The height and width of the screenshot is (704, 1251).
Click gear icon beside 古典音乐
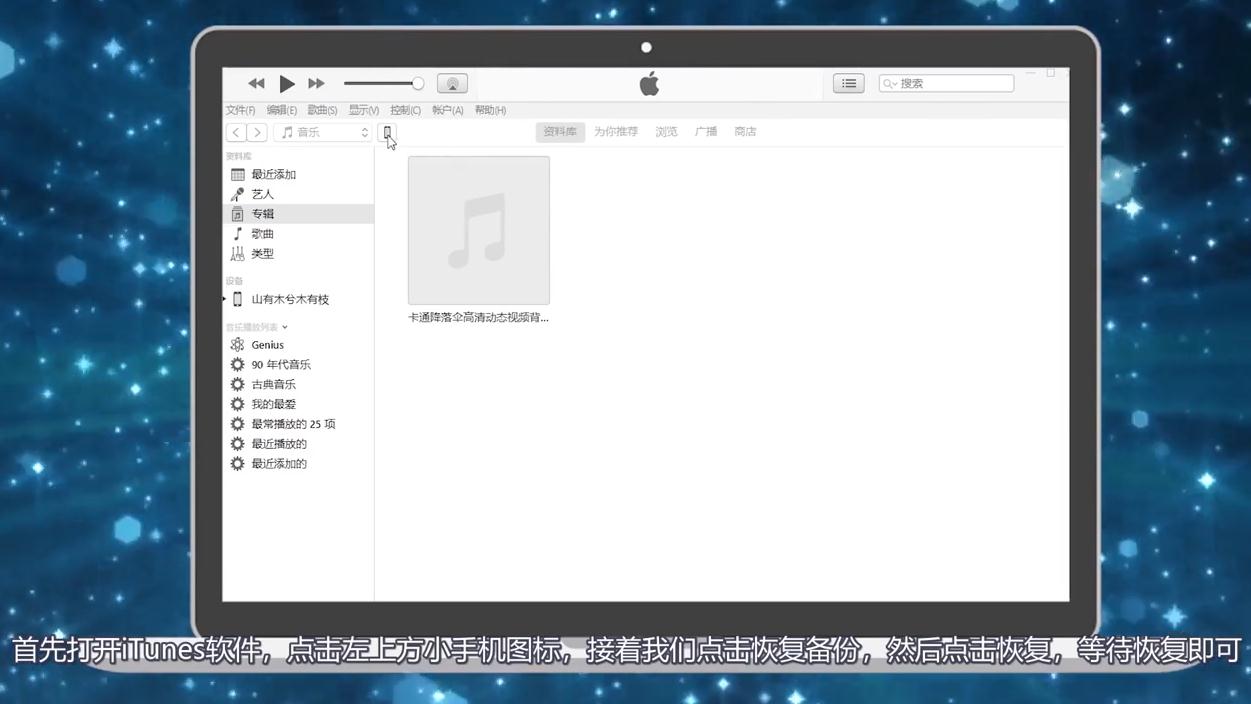(x=237, y=384)
